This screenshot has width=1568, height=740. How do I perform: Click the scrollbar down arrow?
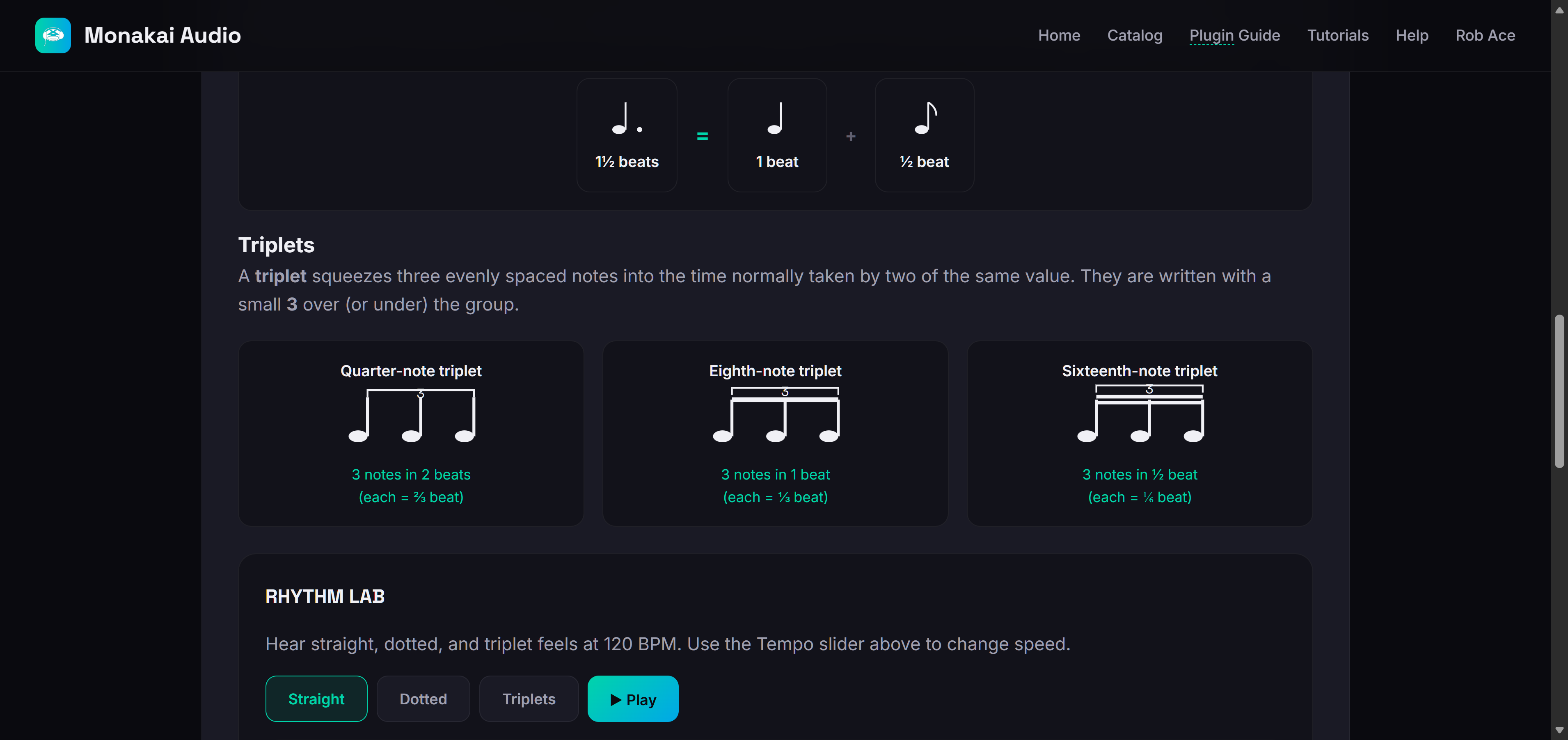tap(1559, 730)
